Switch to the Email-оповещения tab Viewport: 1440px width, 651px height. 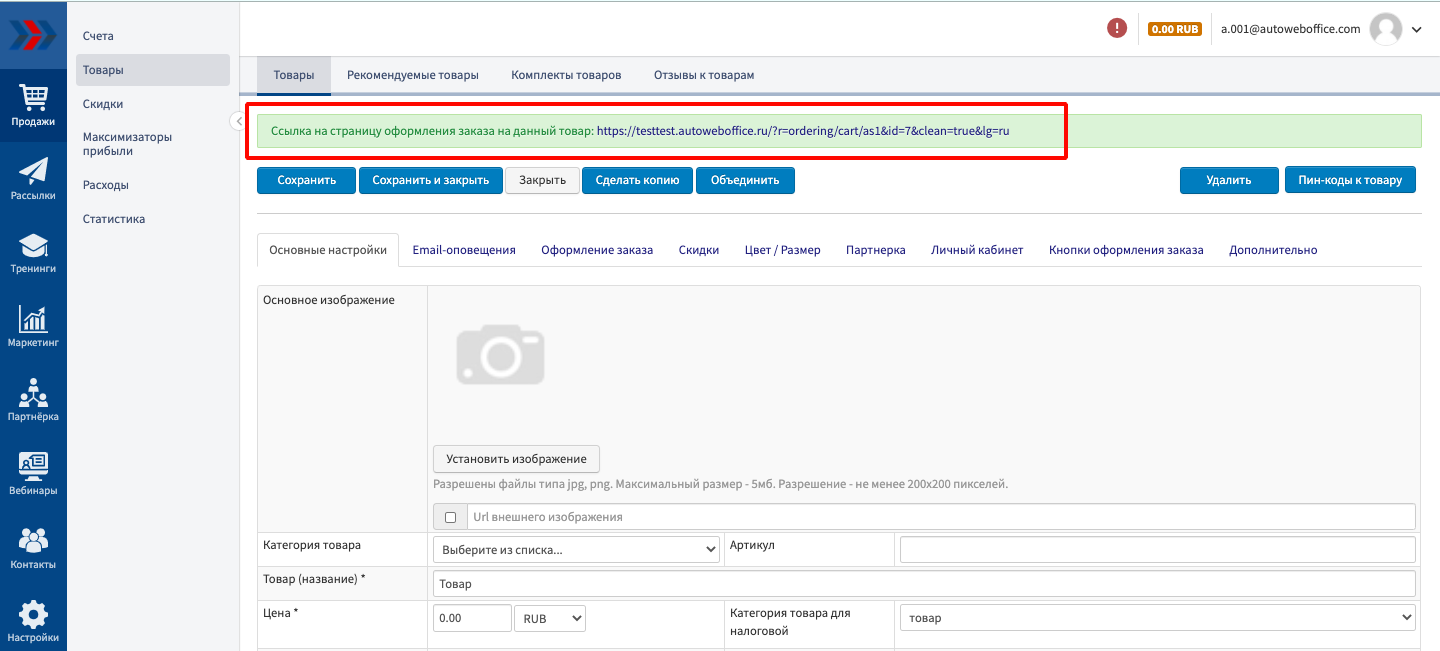(464, 250)
